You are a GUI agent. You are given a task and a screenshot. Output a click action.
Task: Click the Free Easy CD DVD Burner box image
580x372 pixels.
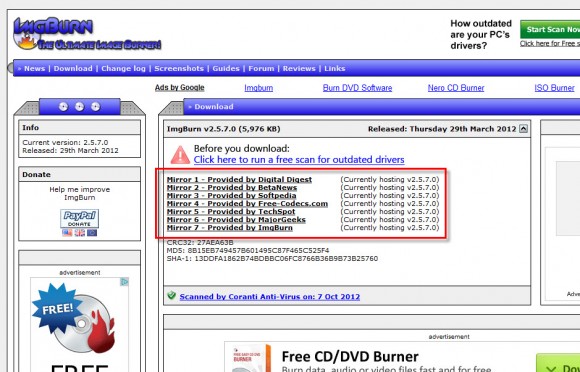point(252,359)
